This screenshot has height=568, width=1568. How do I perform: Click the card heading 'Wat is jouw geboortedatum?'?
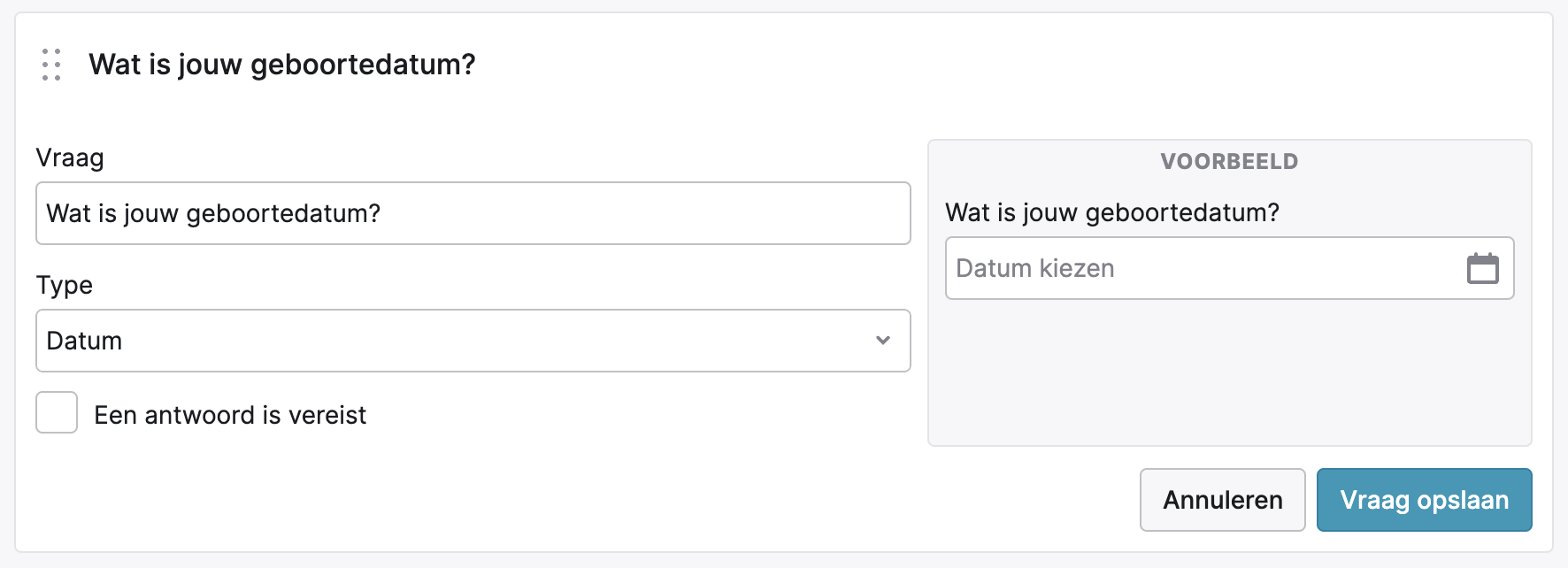282,65
